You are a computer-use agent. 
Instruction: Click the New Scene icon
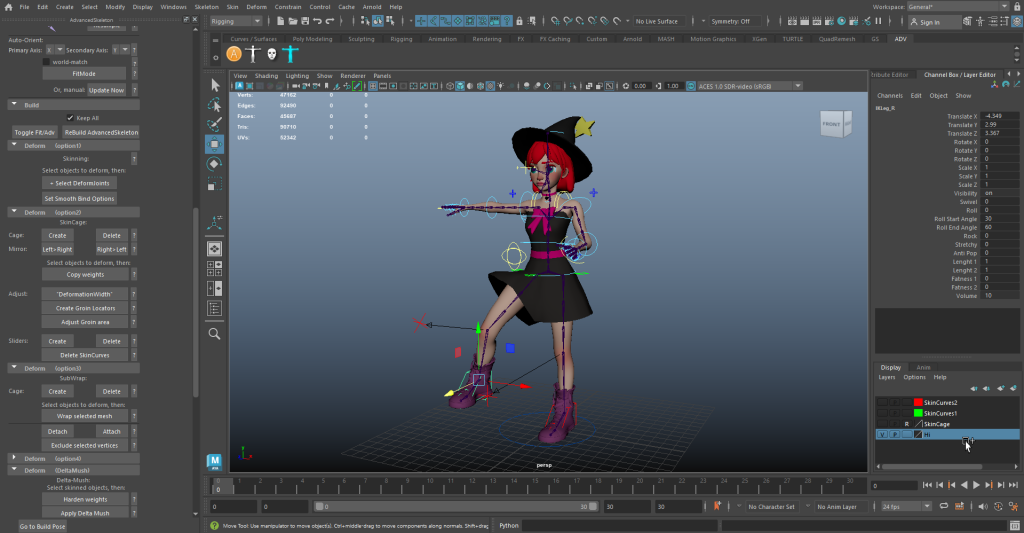point(280,22)
